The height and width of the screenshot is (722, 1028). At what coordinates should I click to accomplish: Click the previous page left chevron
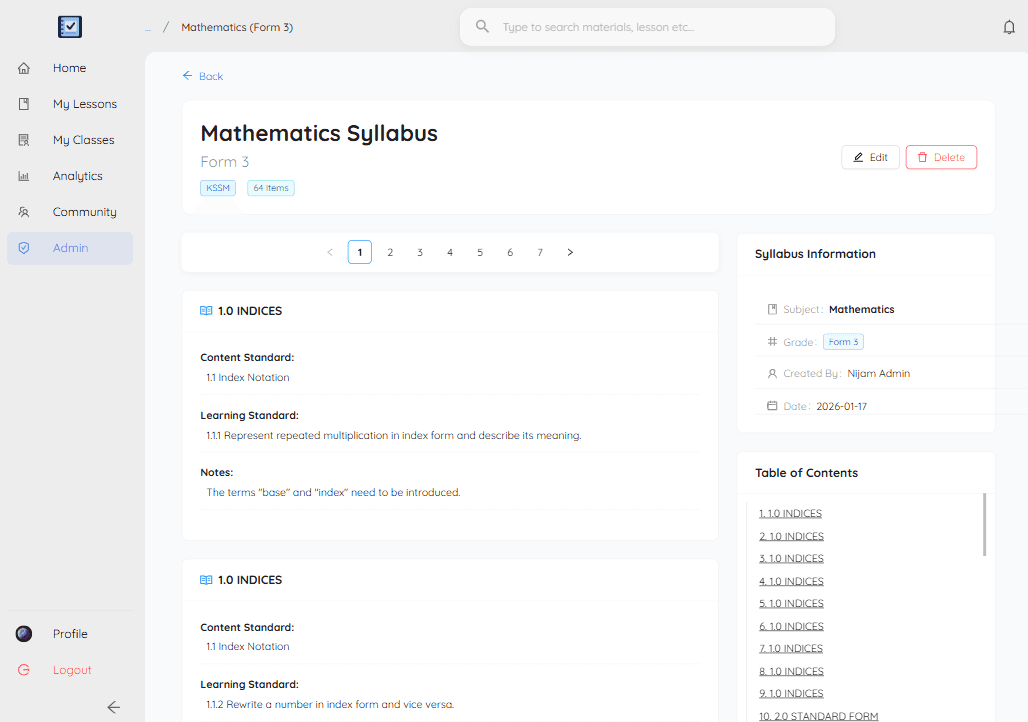tap(330, 252)
